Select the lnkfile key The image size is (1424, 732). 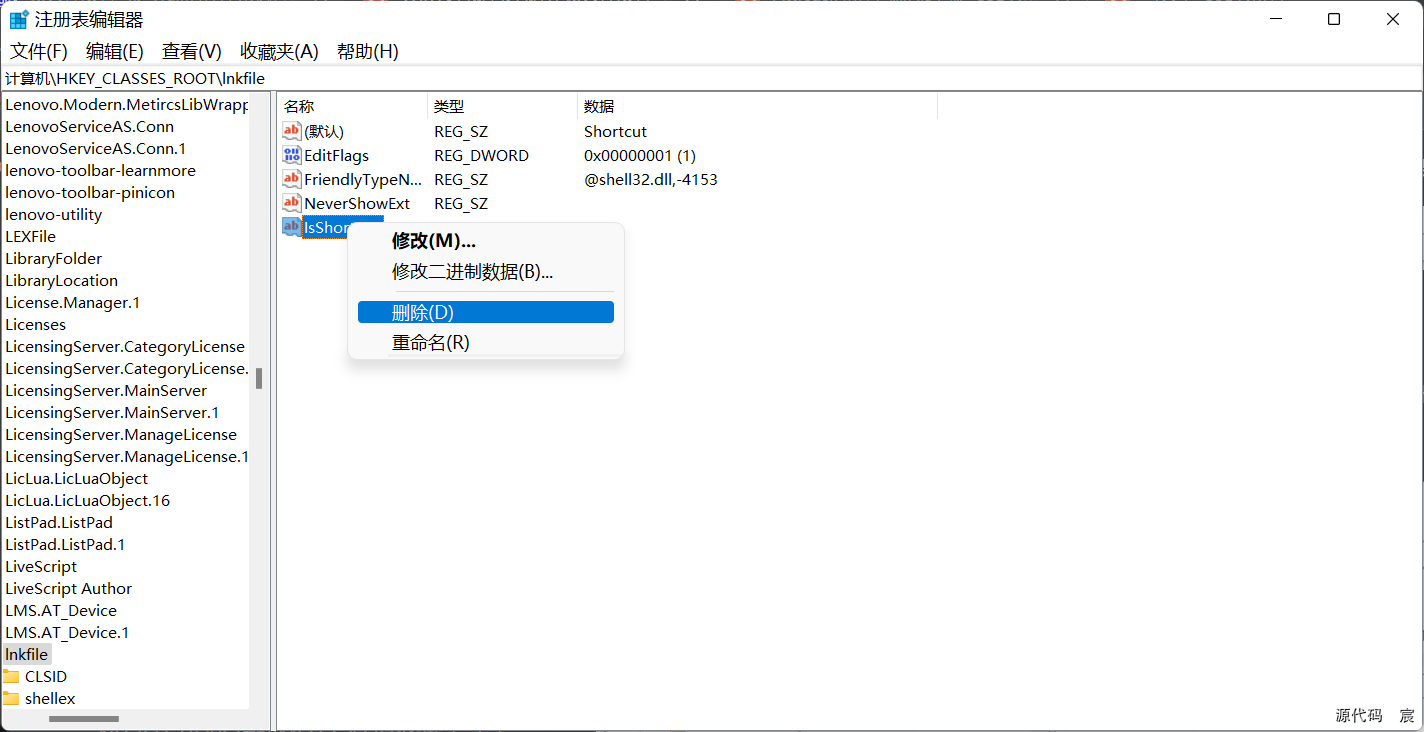click(26, 654)
